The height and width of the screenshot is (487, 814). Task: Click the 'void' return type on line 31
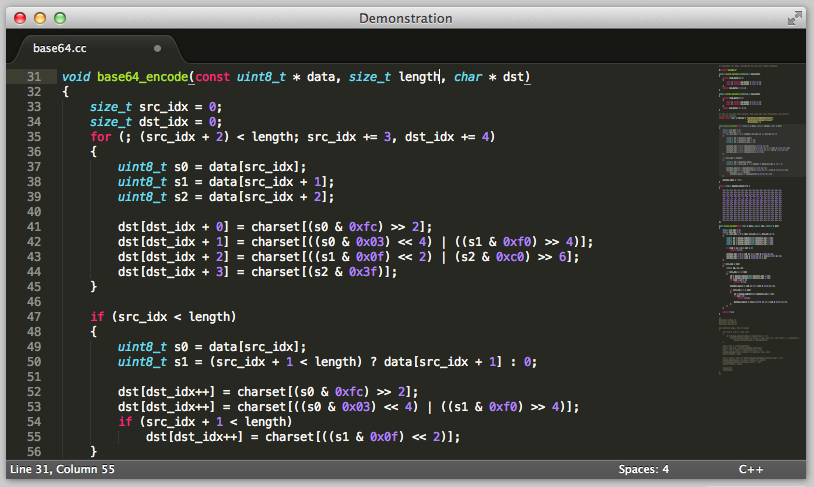pos(76,77)
